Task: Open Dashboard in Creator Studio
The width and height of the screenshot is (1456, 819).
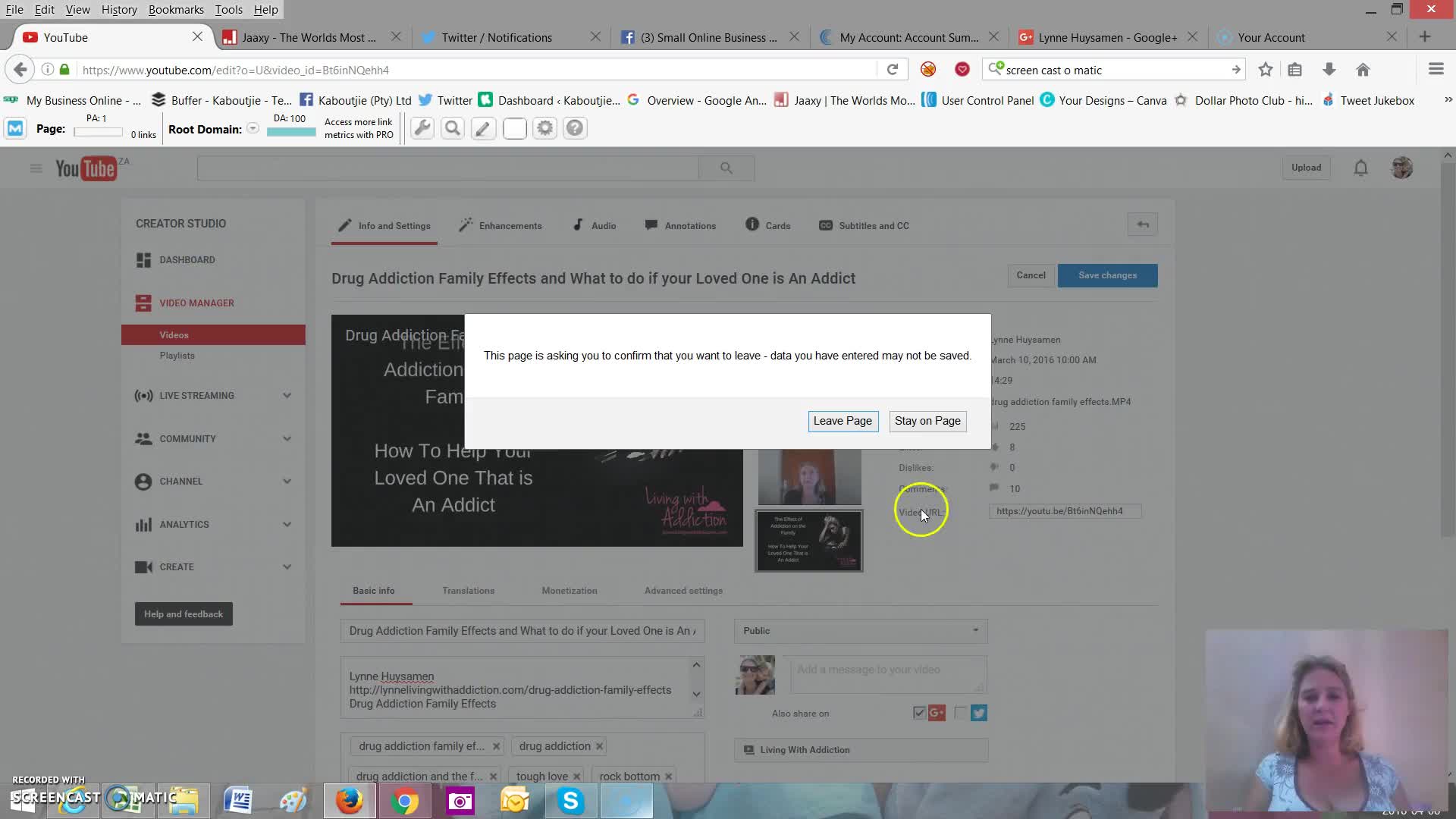Action: pyautogui.click(x=187, y=260)
